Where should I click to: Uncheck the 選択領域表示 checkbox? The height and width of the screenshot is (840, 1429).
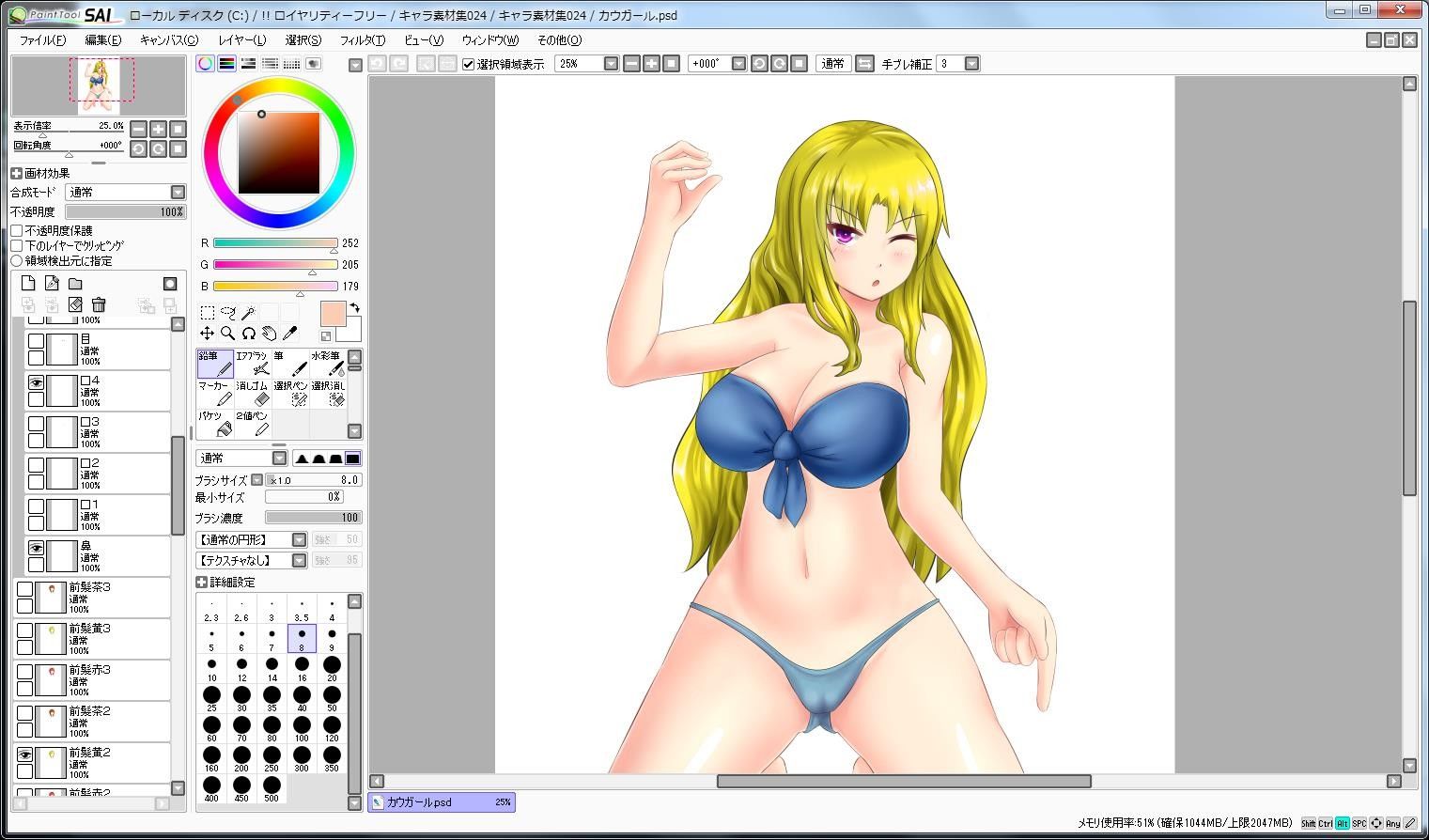(x=469, y=64)
